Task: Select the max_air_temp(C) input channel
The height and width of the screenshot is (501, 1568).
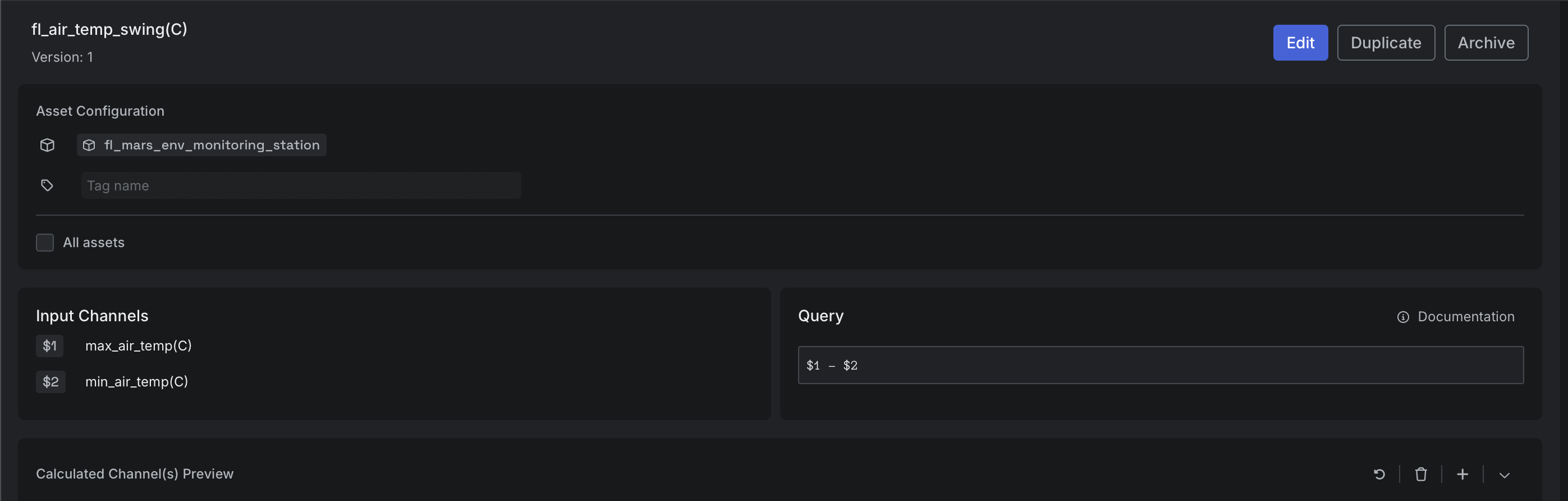Action: (138, 345)
